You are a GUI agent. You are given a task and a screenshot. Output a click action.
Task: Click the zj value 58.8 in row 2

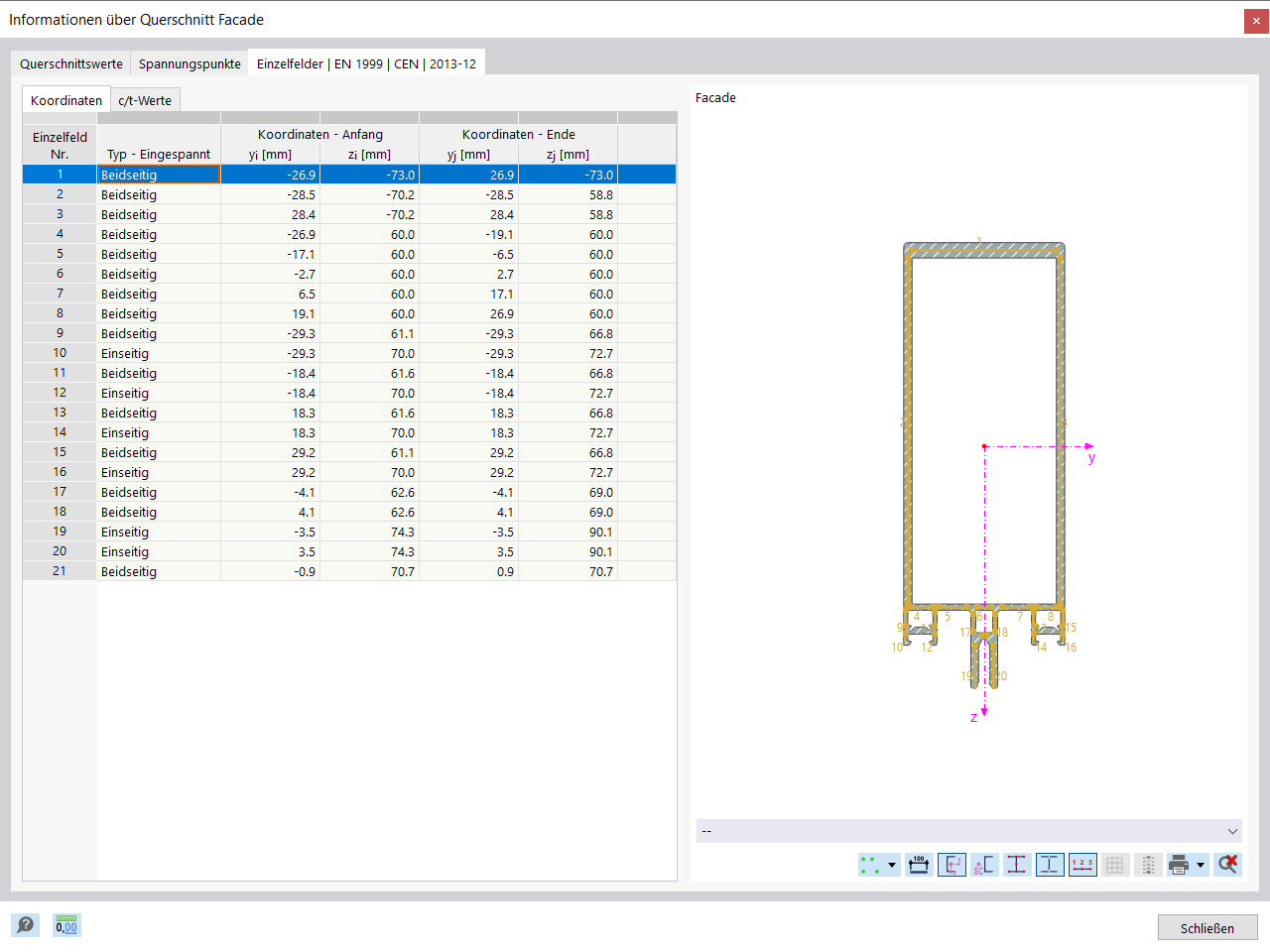point(568,194)
